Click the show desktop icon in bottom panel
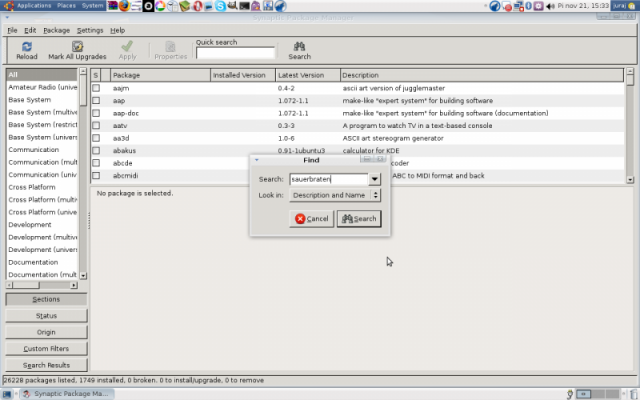This screenshot has width=640, height=400. pos(7,394)
